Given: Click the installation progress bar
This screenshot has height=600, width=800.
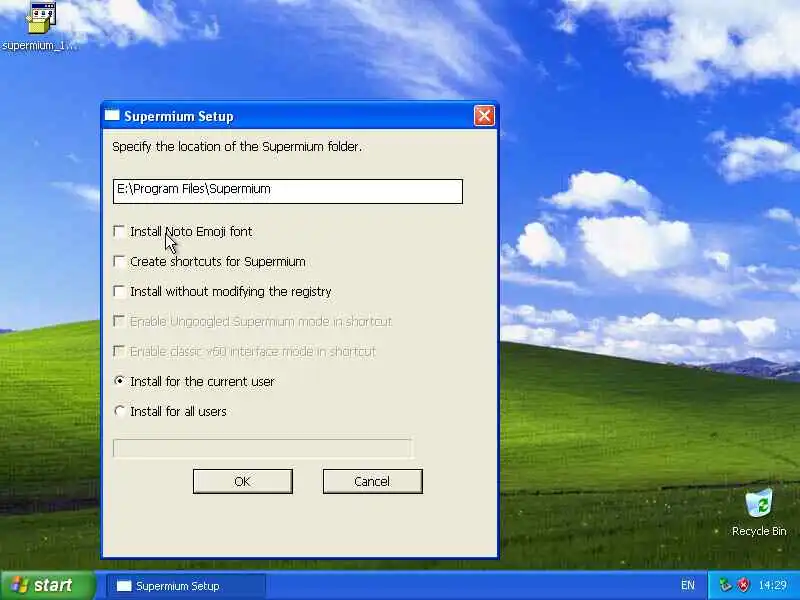Looking at the screenshot, I should (262, 448).
